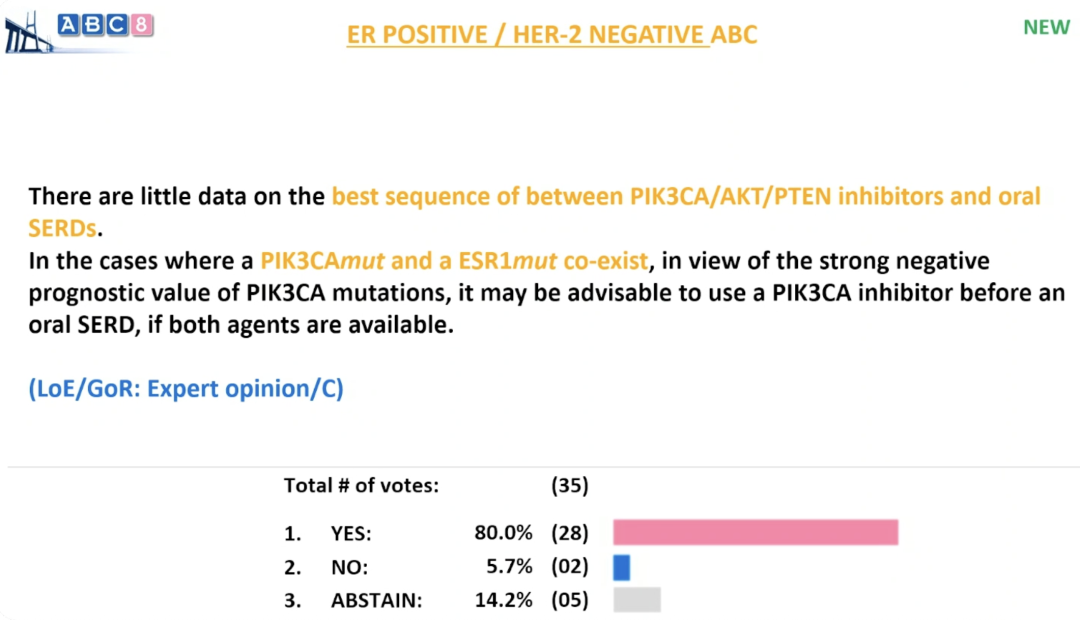Click the blue NO result bar
The height and width of the screenshot is (620, 1080).
621,567
